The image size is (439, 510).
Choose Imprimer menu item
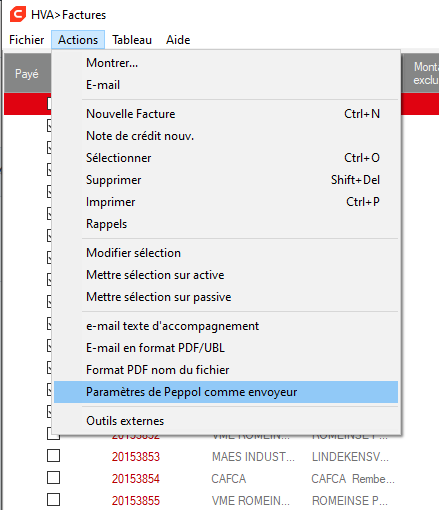tap(226, 202)
